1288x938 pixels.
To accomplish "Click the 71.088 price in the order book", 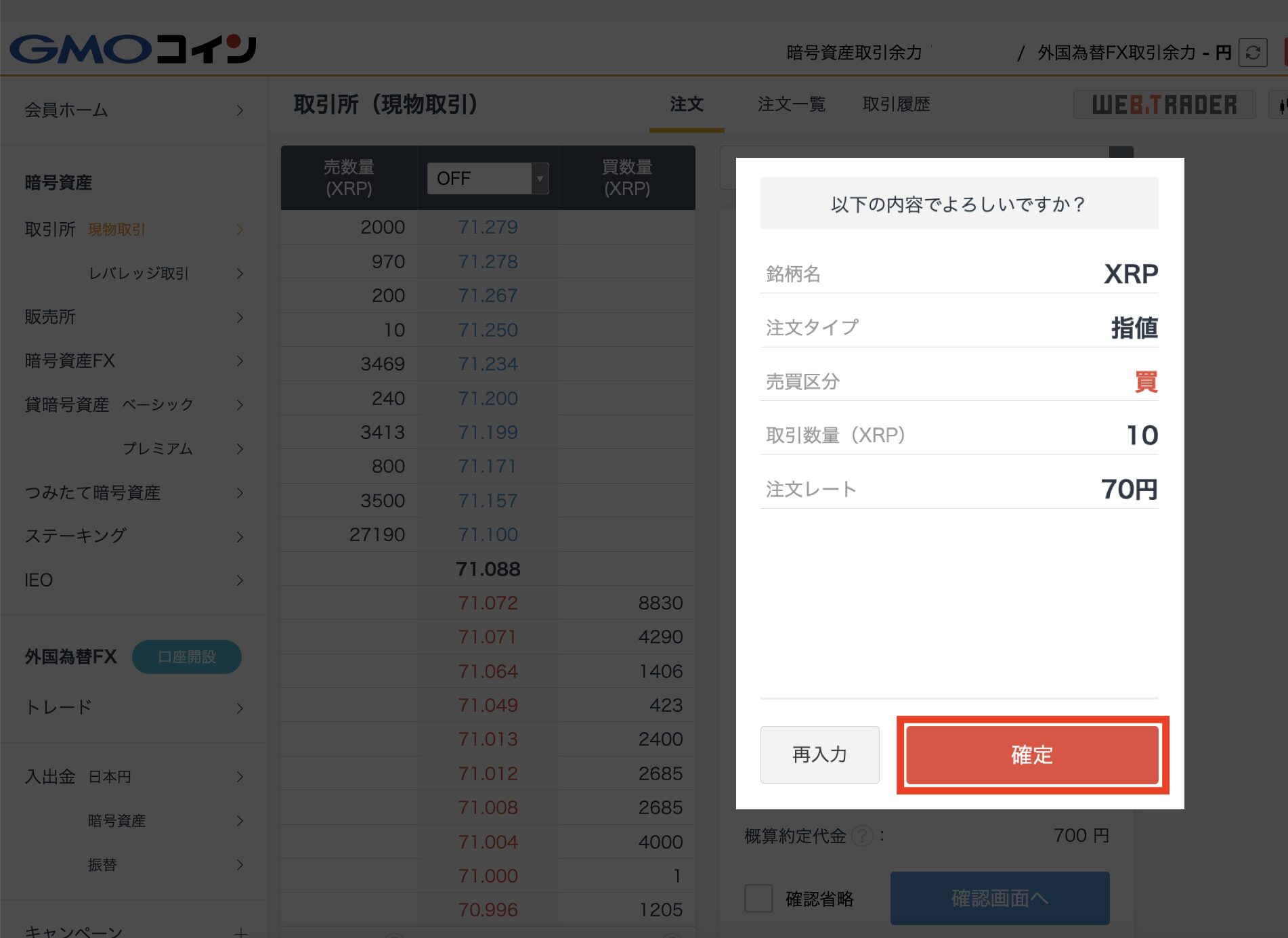I will click(488, 569).
